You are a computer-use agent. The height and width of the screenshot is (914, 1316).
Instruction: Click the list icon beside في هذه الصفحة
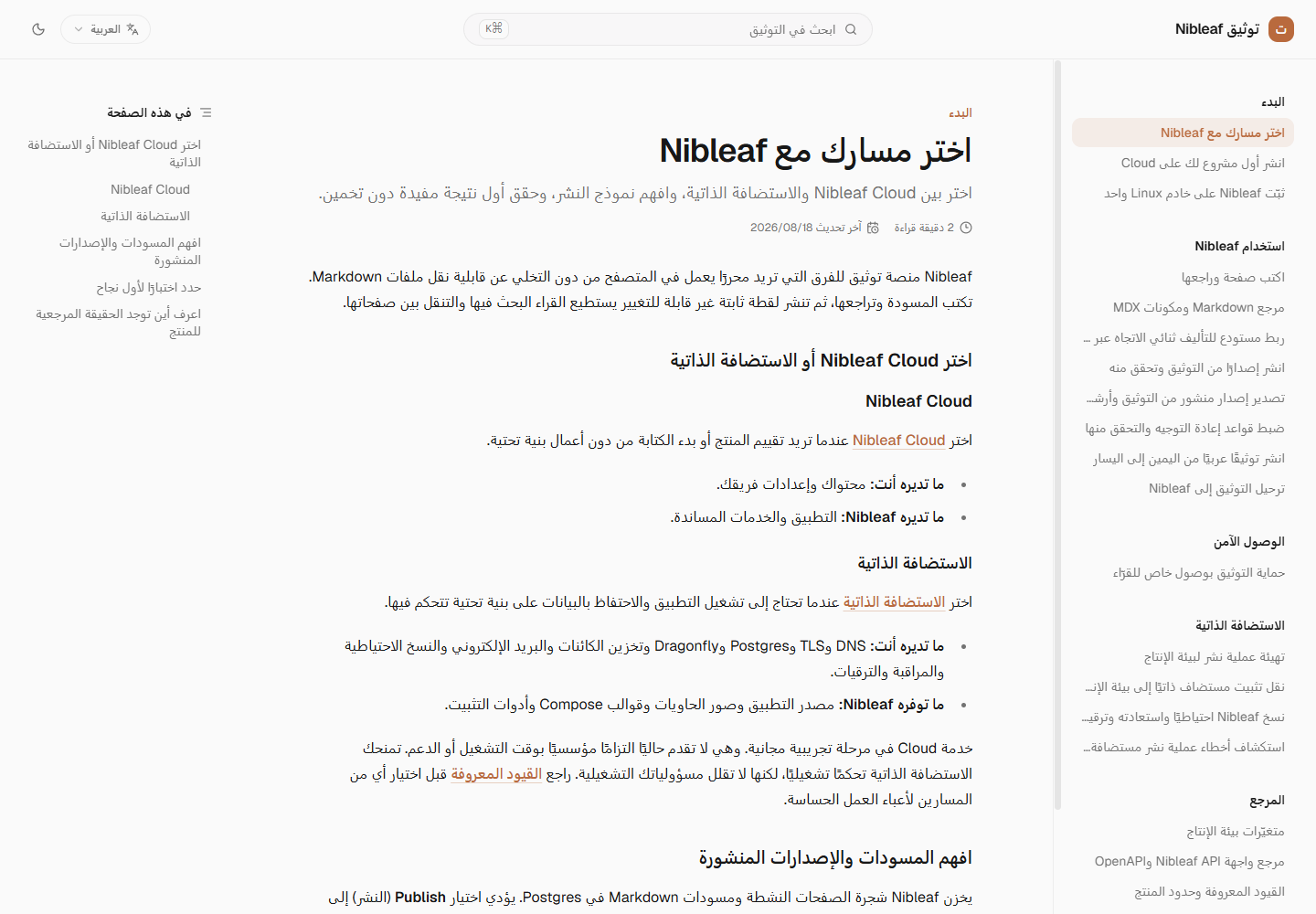[x=206, y=112]
